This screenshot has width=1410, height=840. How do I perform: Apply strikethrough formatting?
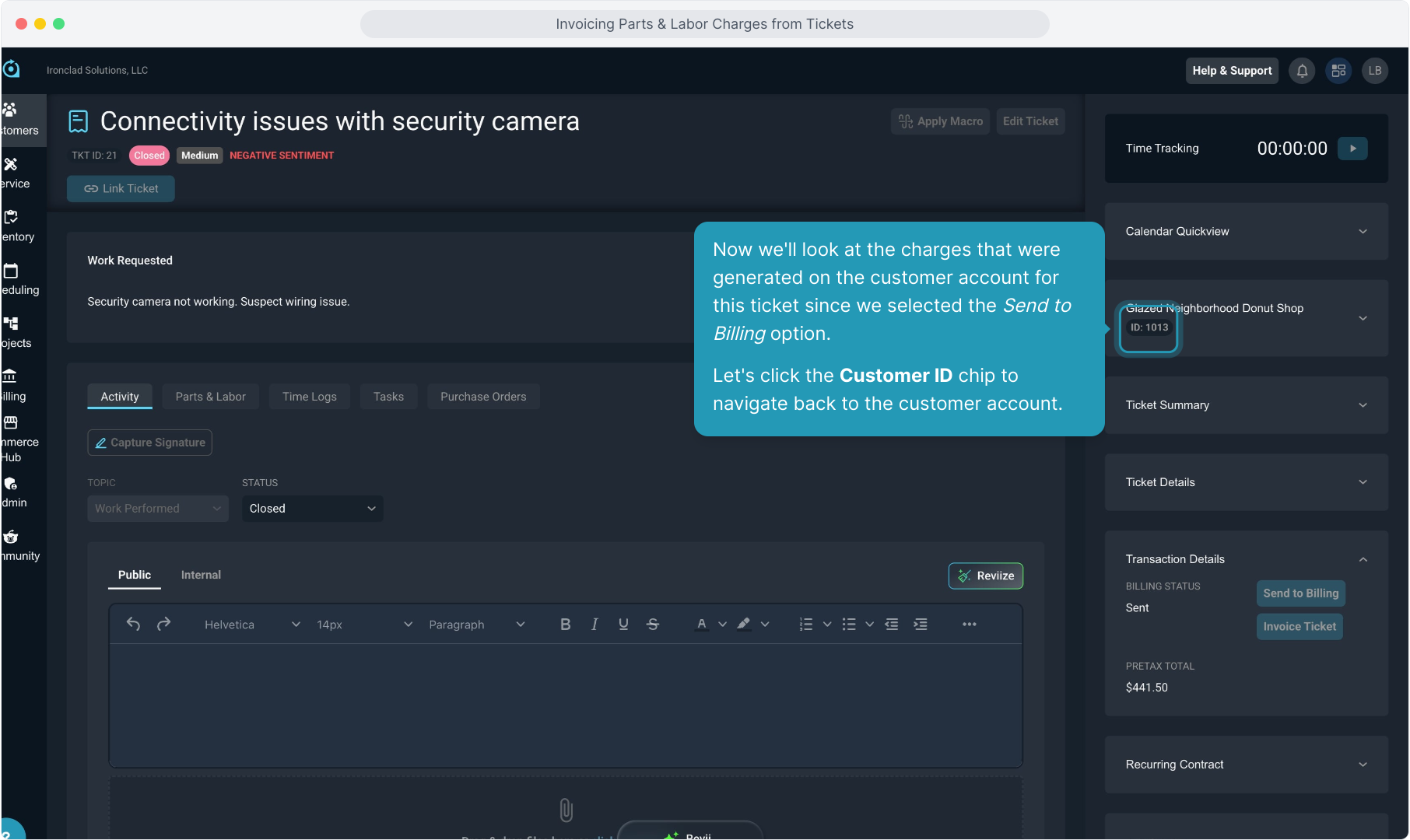653,624
